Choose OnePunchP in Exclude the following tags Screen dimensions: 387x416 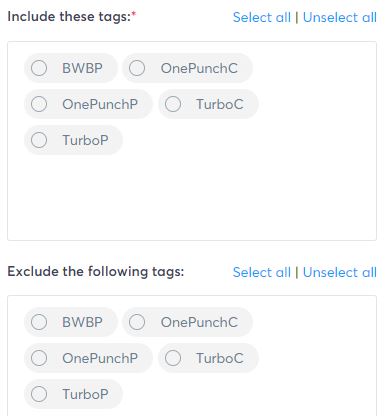click(39, 358)
